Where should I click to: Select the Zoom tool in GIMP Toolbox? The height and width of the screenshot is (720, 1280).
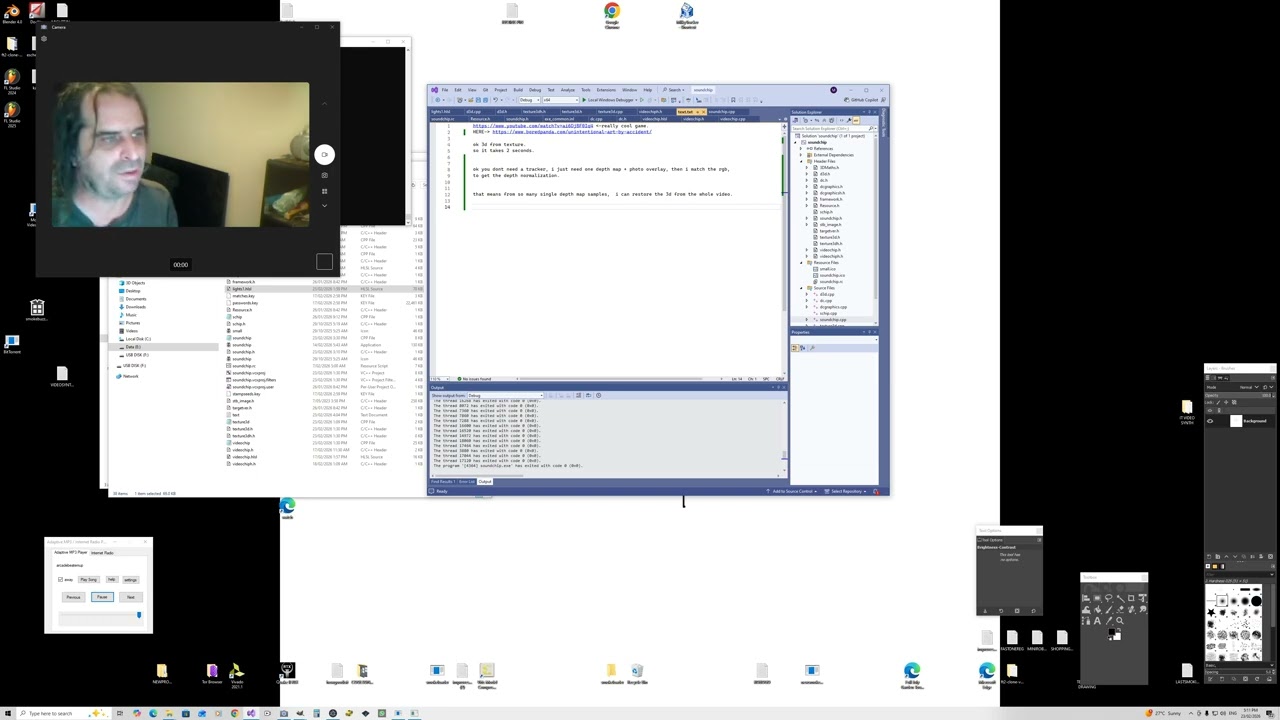tap(1120, 621)
